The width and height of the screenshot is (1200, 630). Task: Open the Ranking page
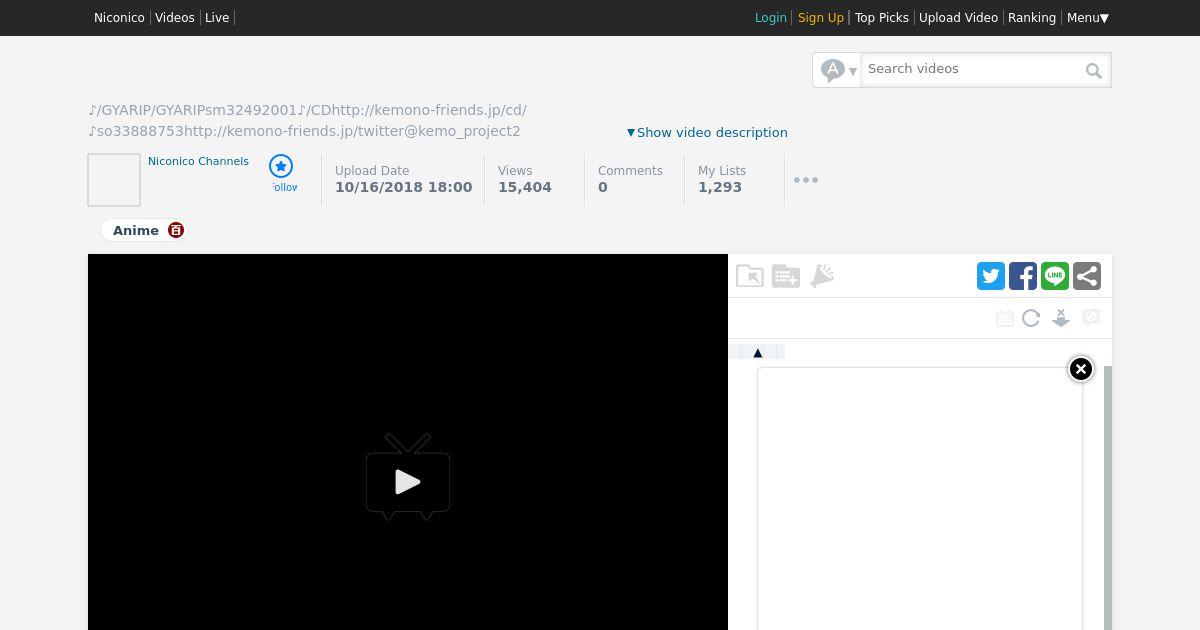point(1032,18)
